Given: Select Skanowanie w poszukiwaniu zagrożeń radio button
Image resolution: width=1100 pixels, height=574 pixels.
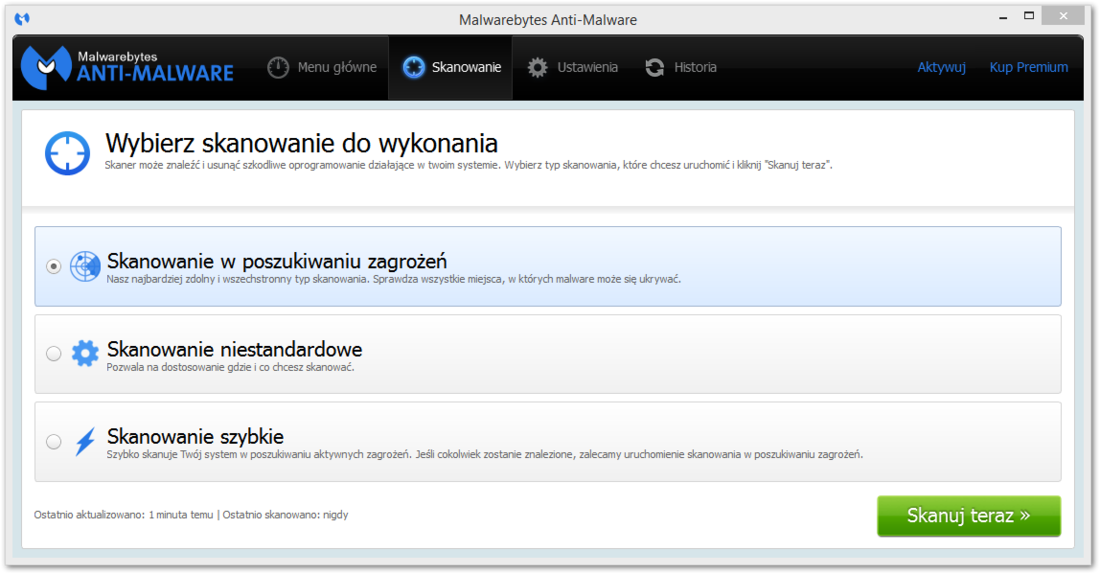Looking at the screenshot, I should [x=53, y=267].
